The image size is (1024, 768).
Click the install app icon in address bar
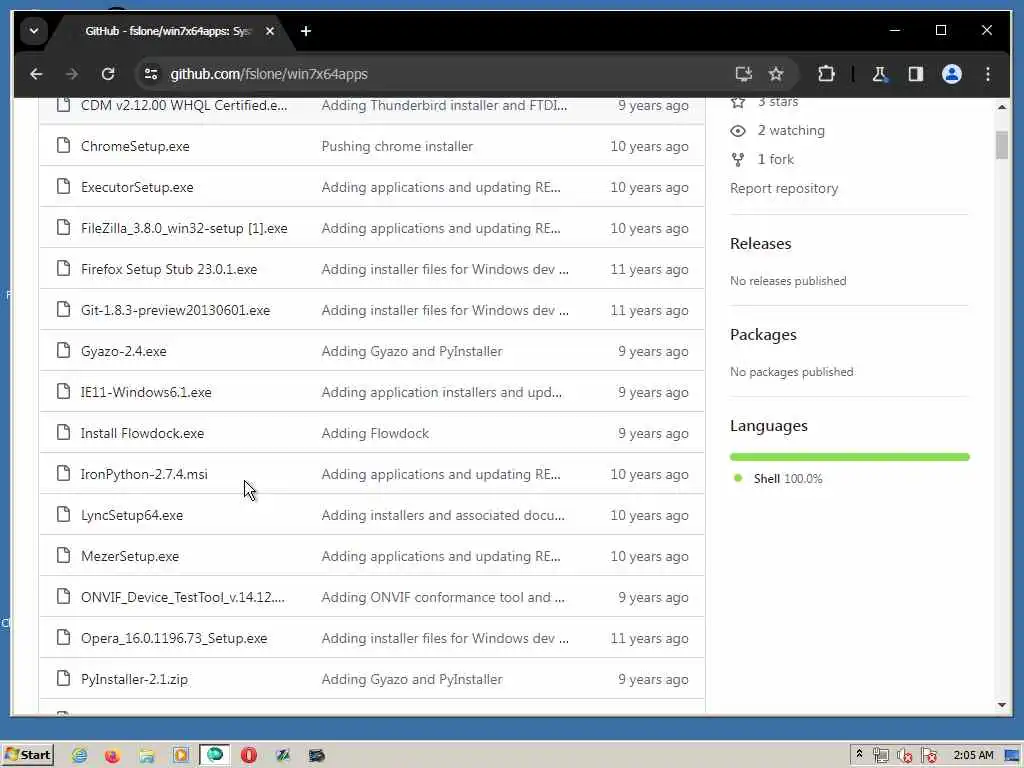tap(743, 74)
